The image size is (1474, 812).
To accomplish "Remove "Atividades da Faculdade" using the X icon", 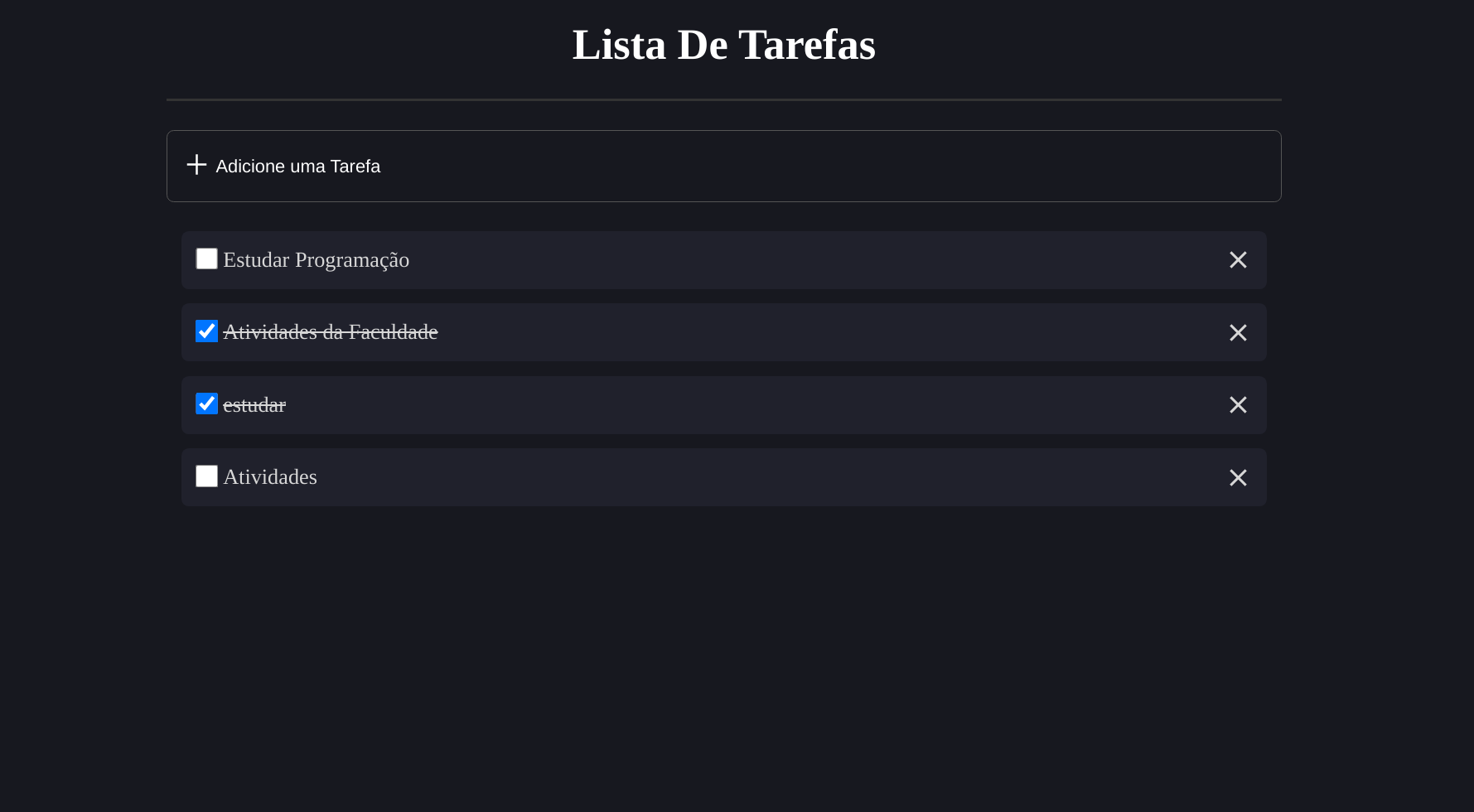I will [x=1238, y=332].
